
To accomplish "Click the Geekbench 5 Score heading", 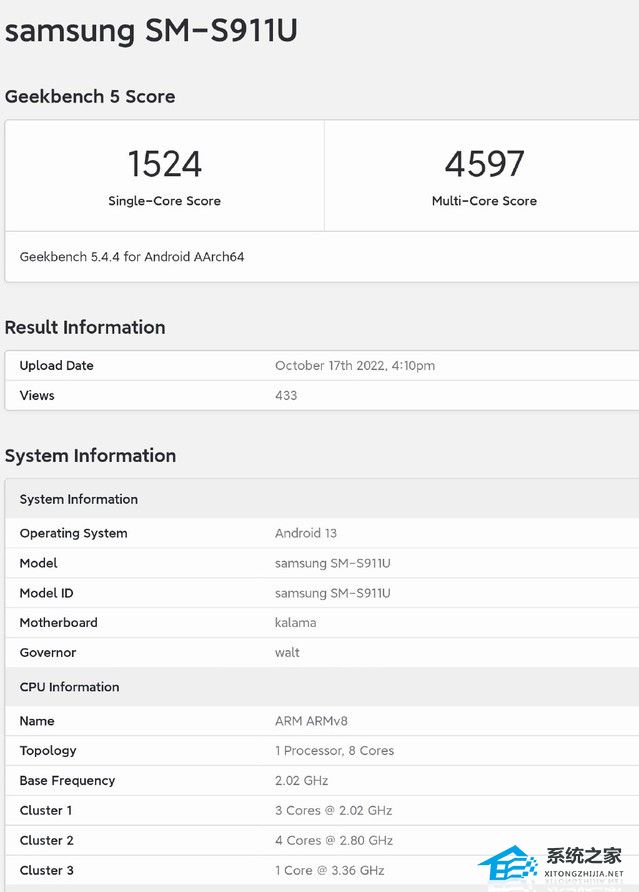I will (90, 97).
